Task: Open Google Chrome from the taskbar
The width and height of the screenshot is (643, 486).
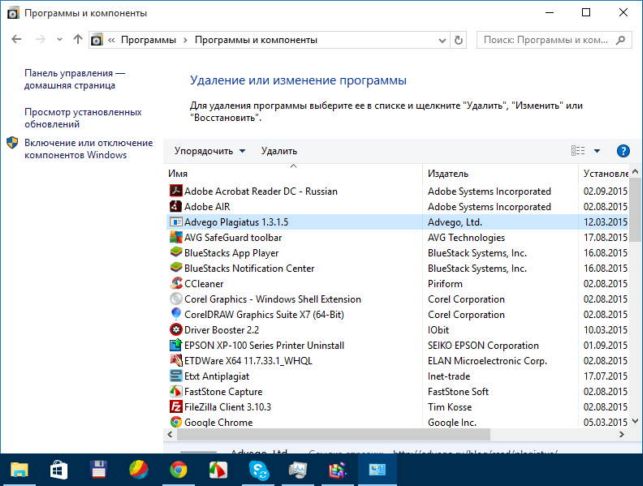Action: pos(178,470)
